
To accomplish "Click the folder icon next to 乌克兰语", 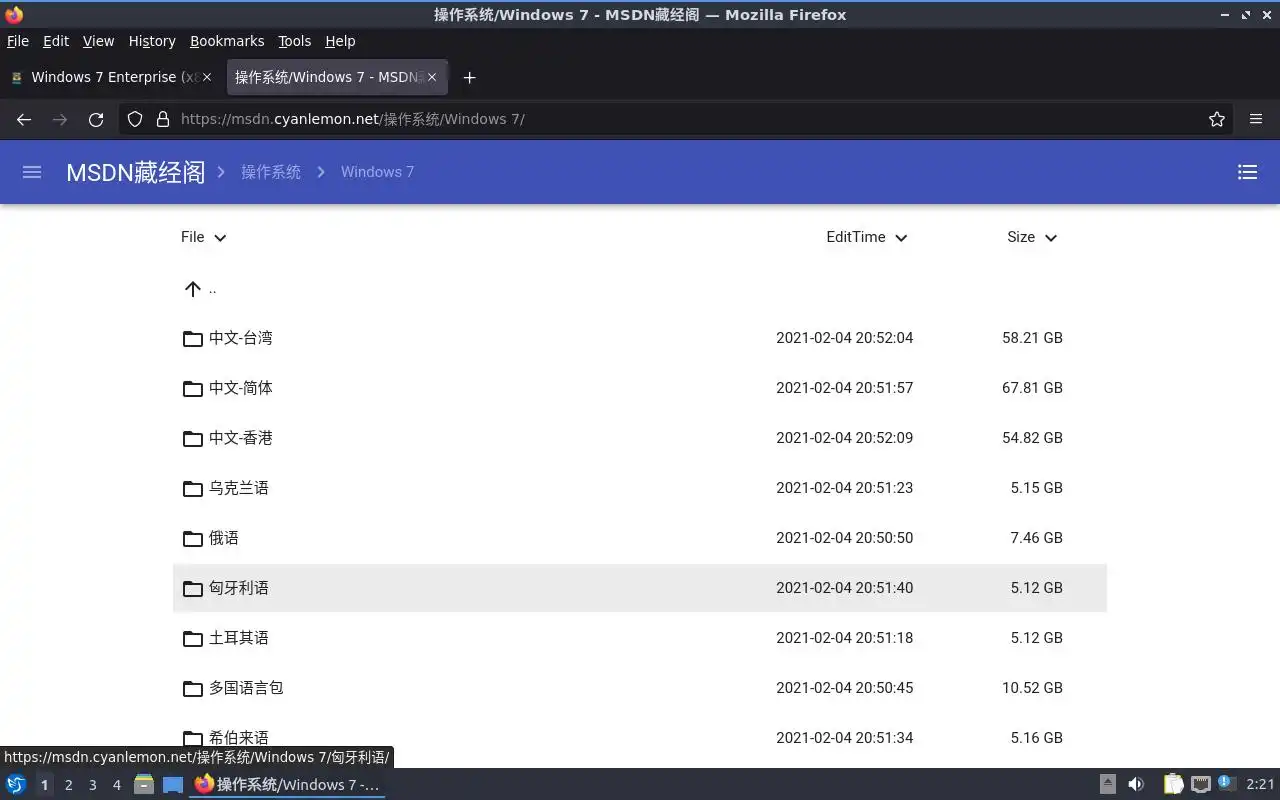I will pyautogui.click(x=193, y=488).
